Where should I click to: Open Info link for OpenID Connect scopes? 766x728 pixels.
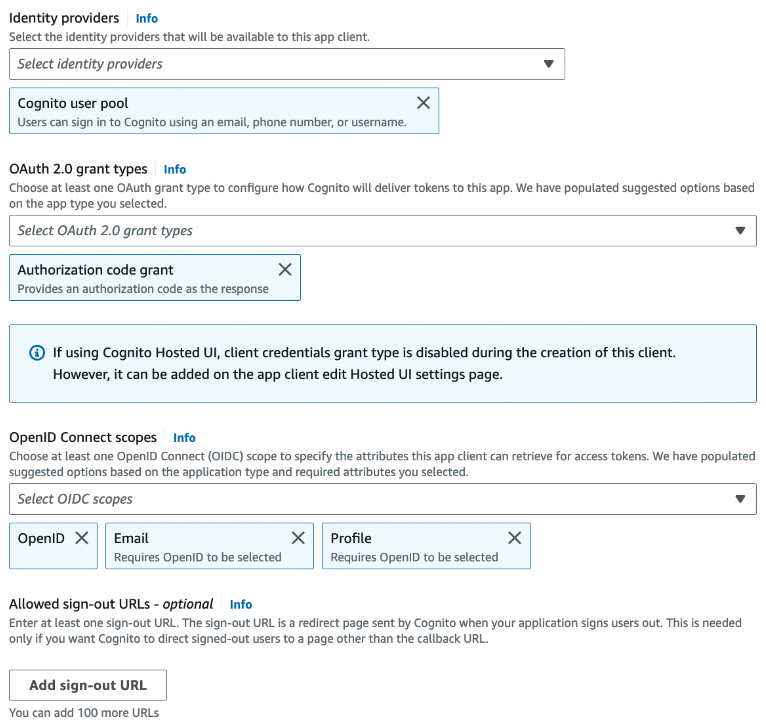pyautogui.click(x=184, y=438)
